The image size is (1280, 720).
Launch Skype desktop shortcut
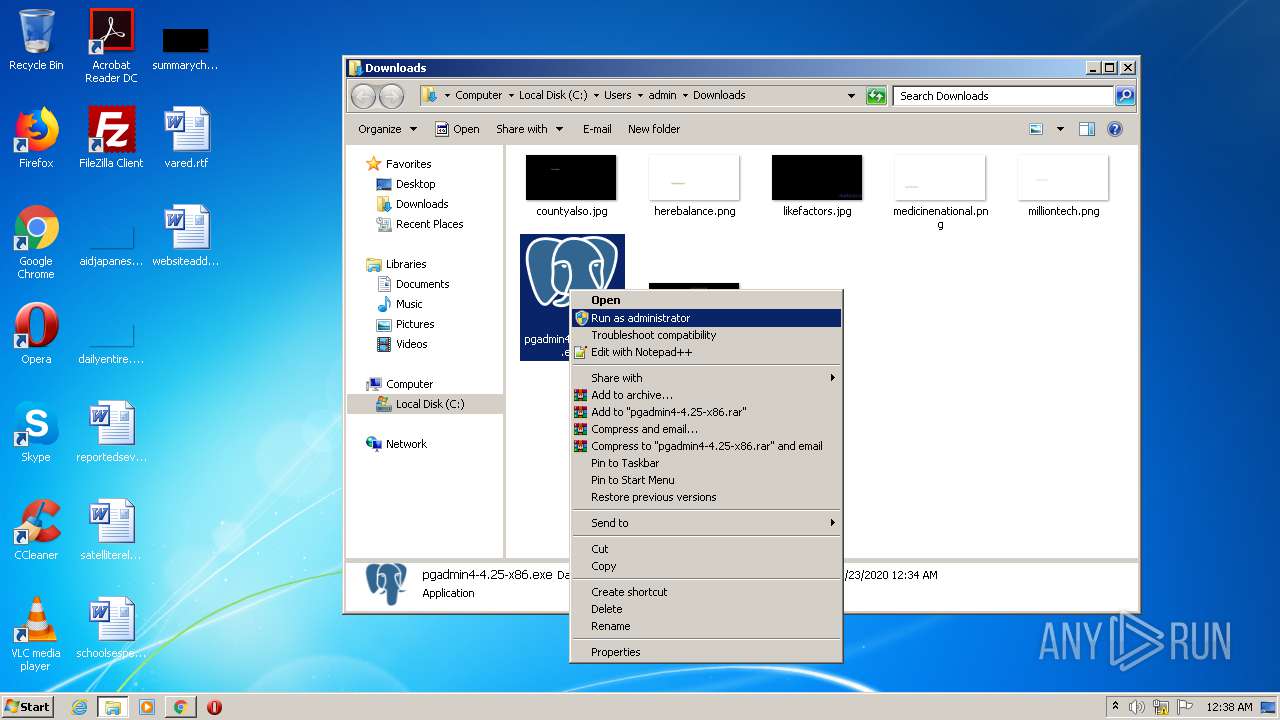click(36, 432)
